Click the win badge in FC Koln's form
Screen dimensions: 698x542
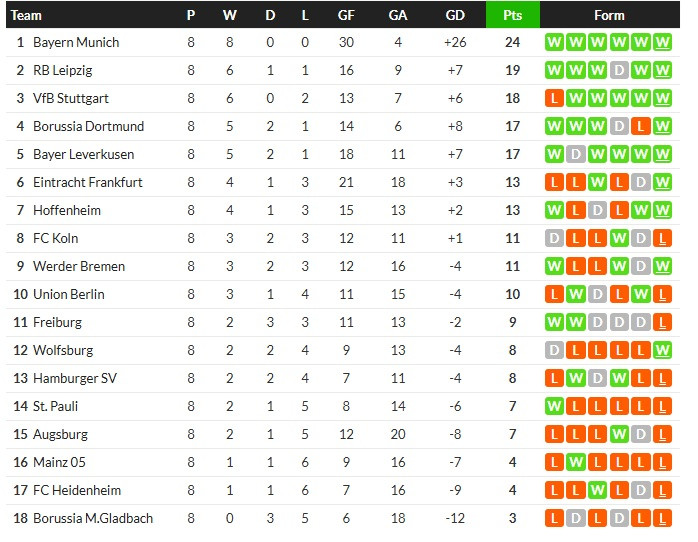click(620, 239)
